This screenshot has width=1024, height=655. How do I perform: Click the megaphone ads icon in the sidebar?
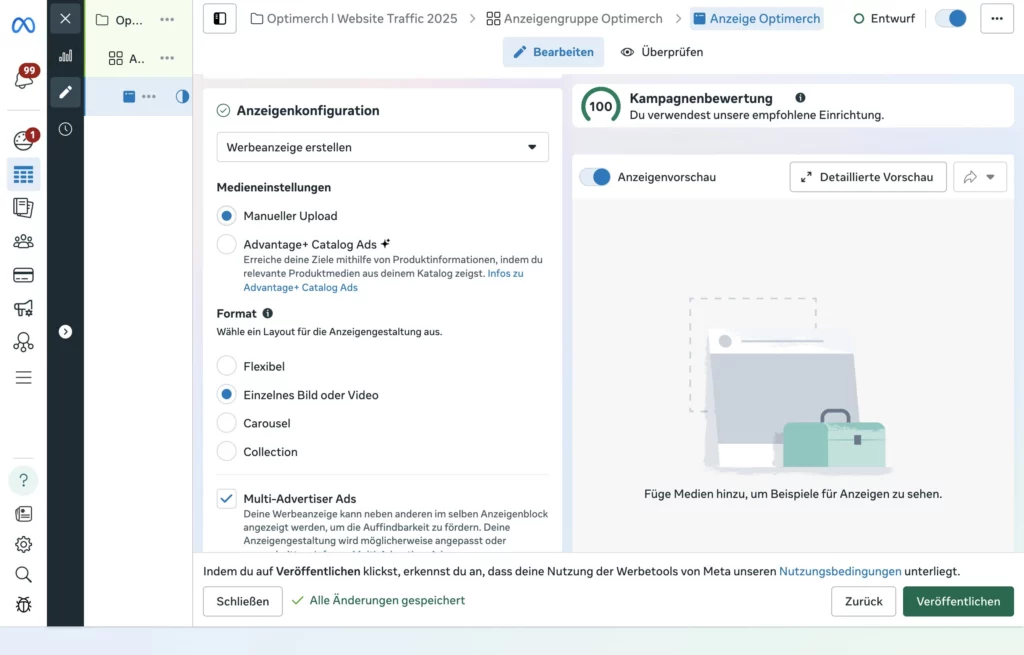click(22, 306)
